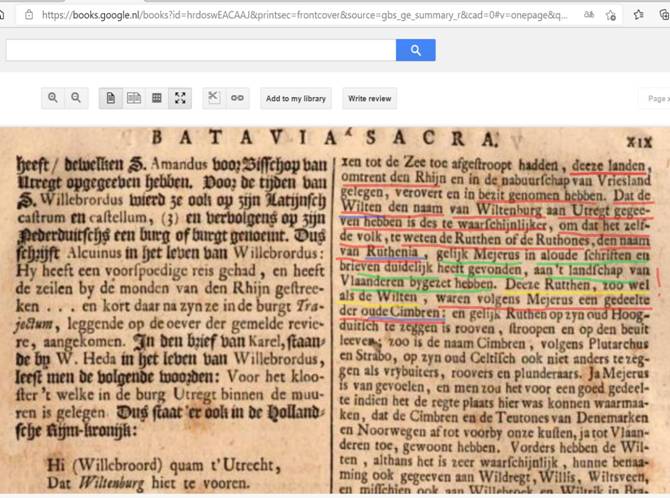
Task: Click the blue search button
Action: pyautogui.click(x=415, y=50)
